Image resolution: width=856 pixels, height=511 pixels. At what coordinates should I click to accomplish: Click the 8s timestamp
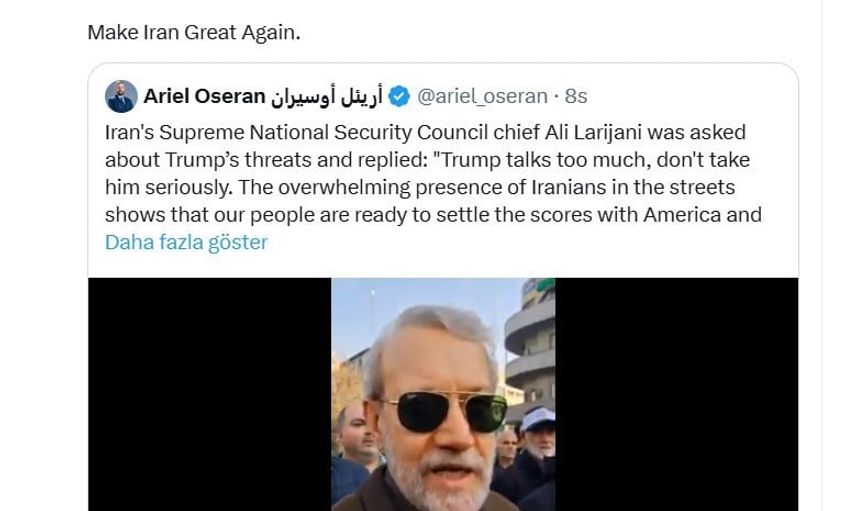click(x=576, y=96)
